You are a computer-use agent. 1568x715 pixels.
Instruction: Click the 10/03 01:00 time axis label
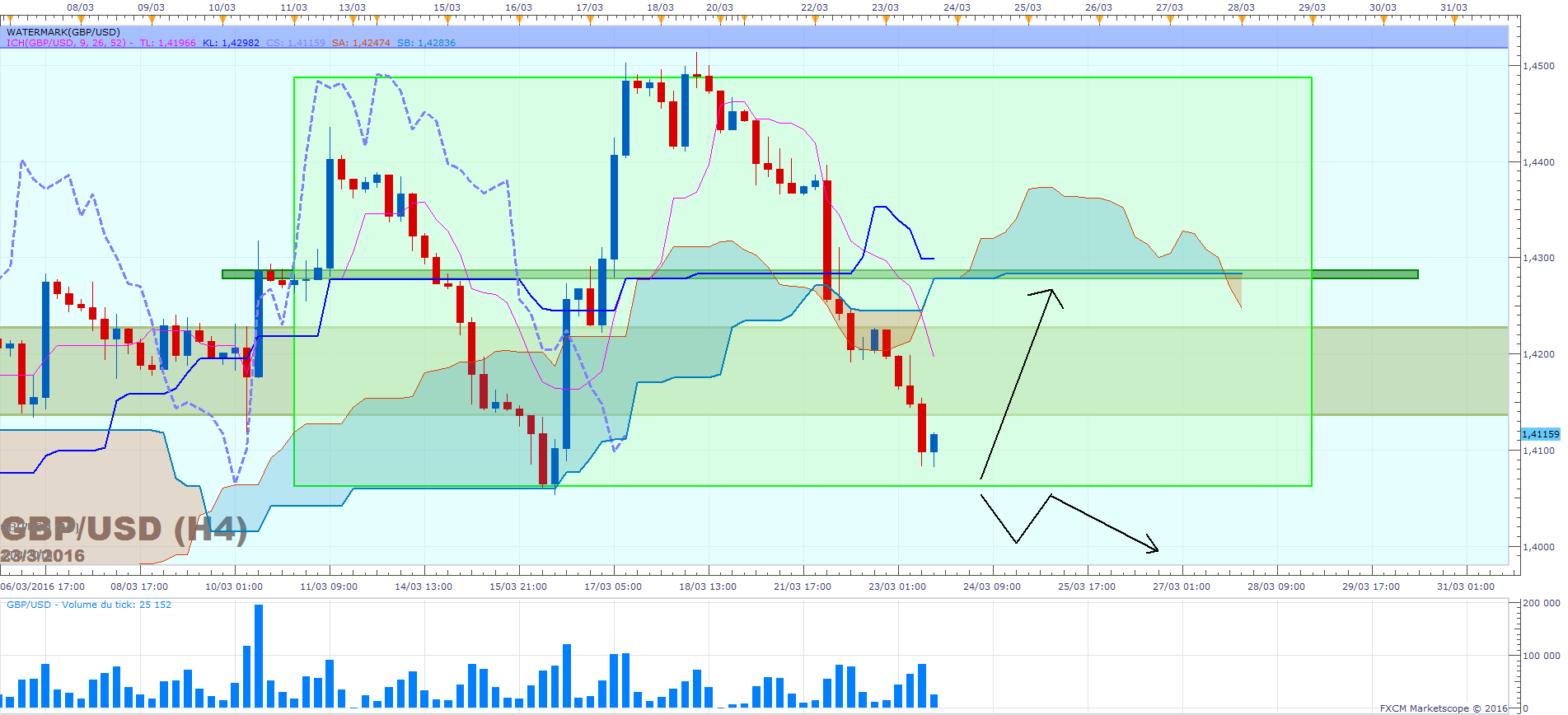click(234, 586)
